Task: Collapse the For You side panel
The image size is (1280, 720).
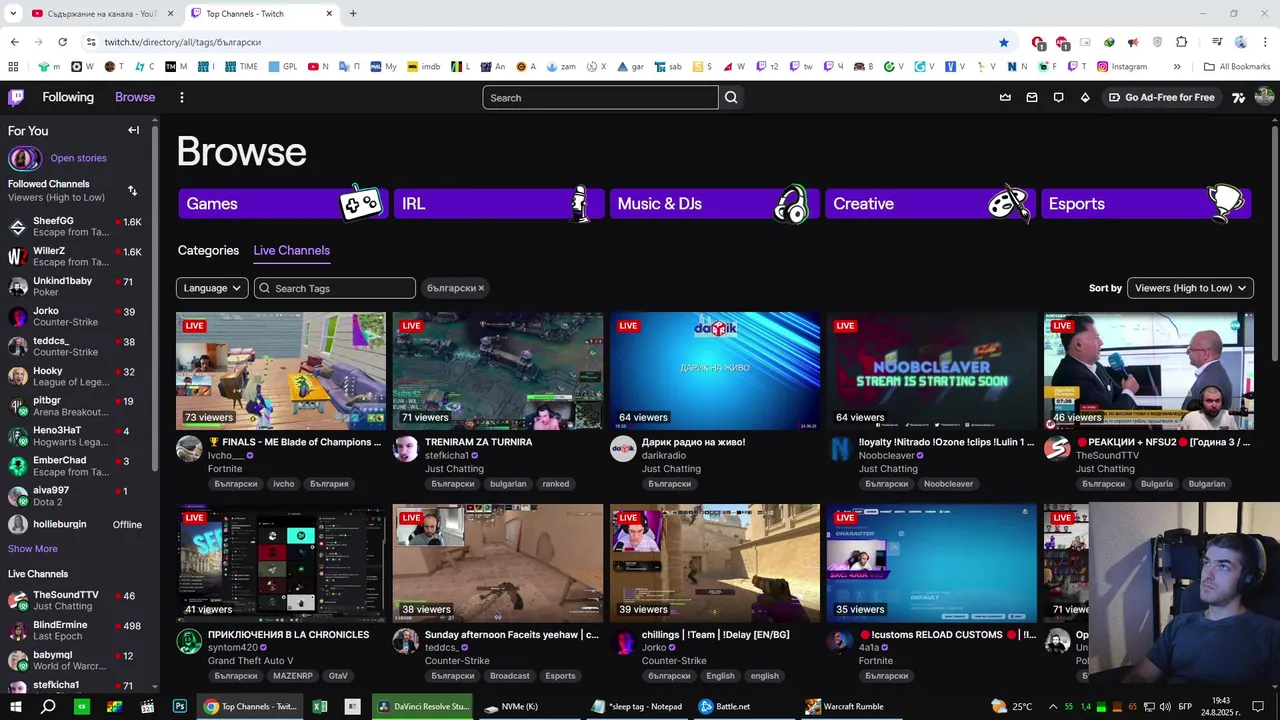Action: pyautogui.click(x=133, y=130)
